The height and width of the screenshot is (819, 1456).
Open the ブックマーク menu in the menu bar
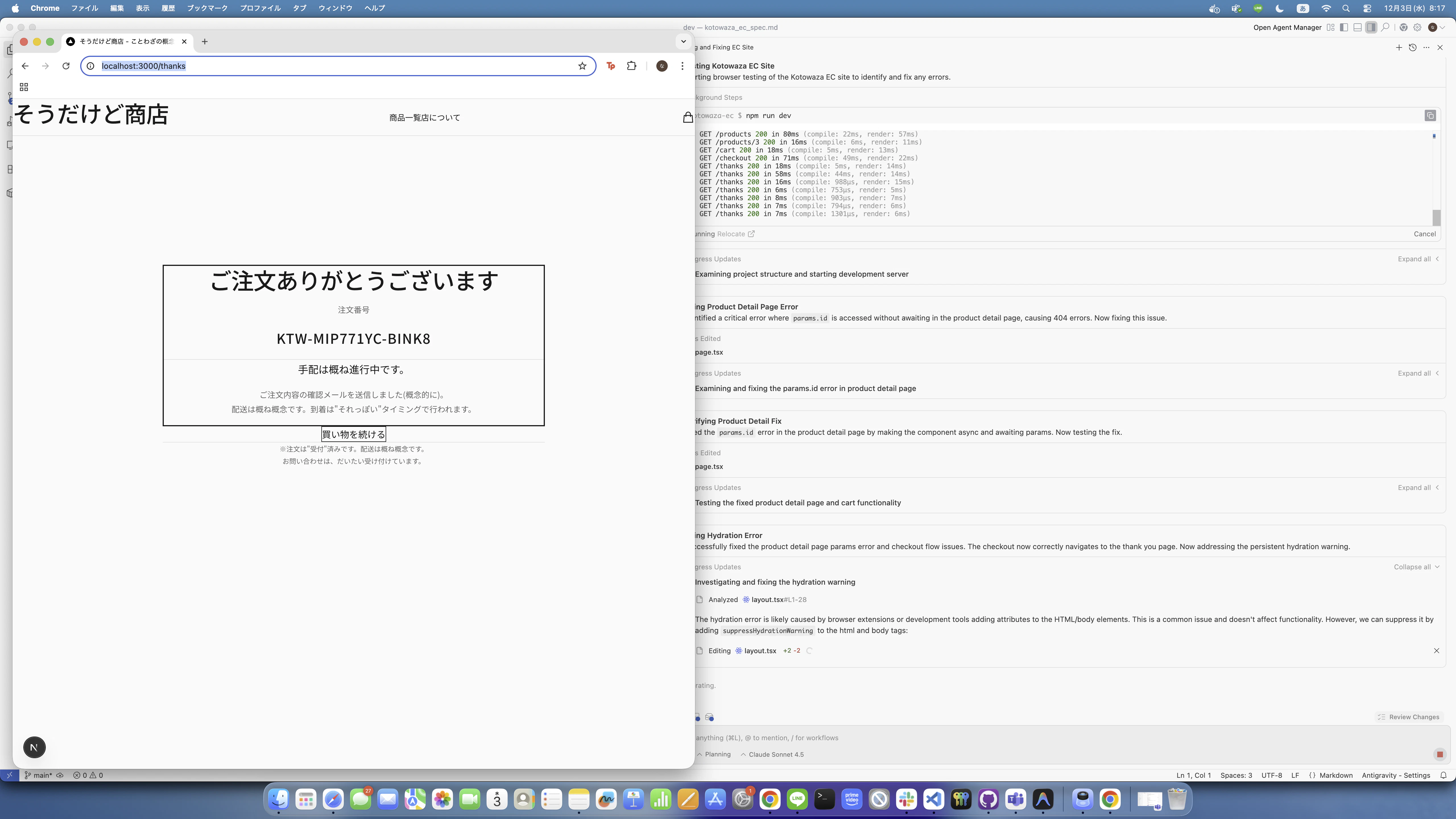tap(207, 8)
